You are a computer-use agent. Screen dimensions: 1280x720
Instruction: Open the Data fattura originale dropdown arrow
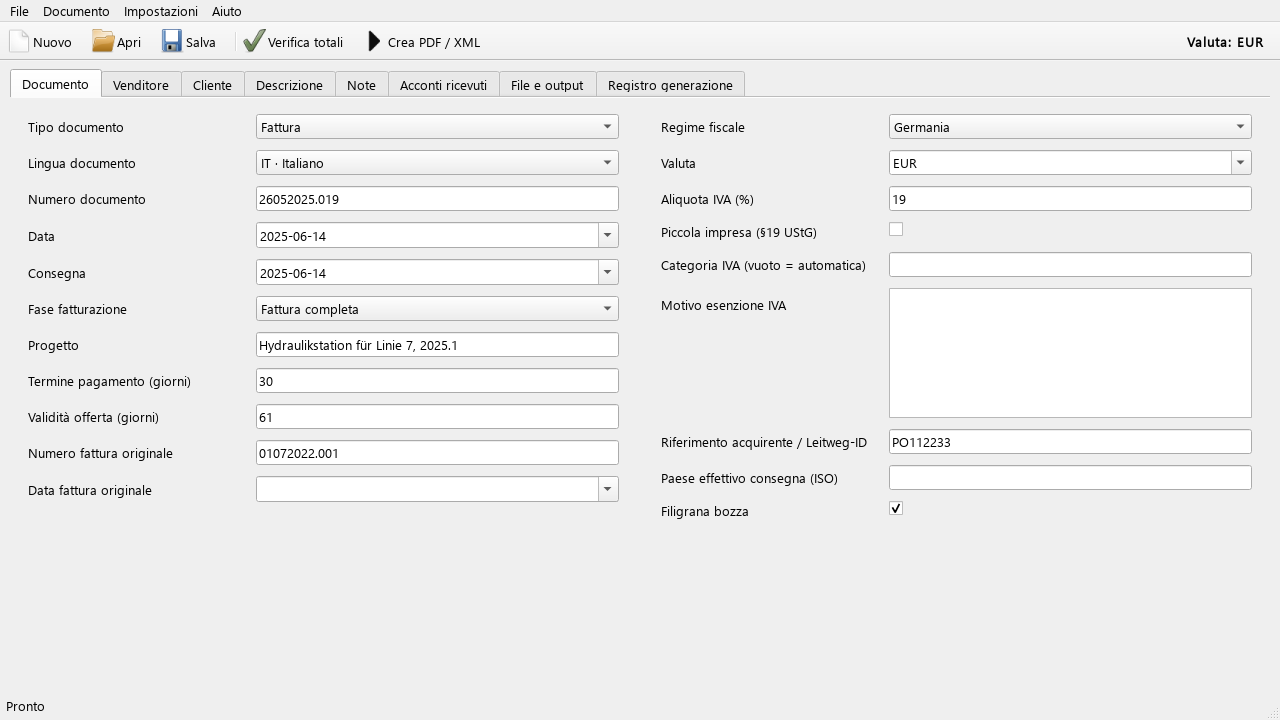coord(608,489)
